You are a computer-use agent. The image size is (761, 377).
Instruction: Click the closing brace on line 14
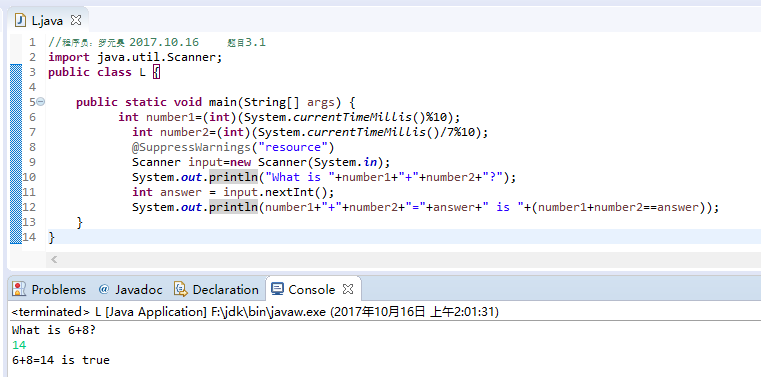click(x=52, y=237)
